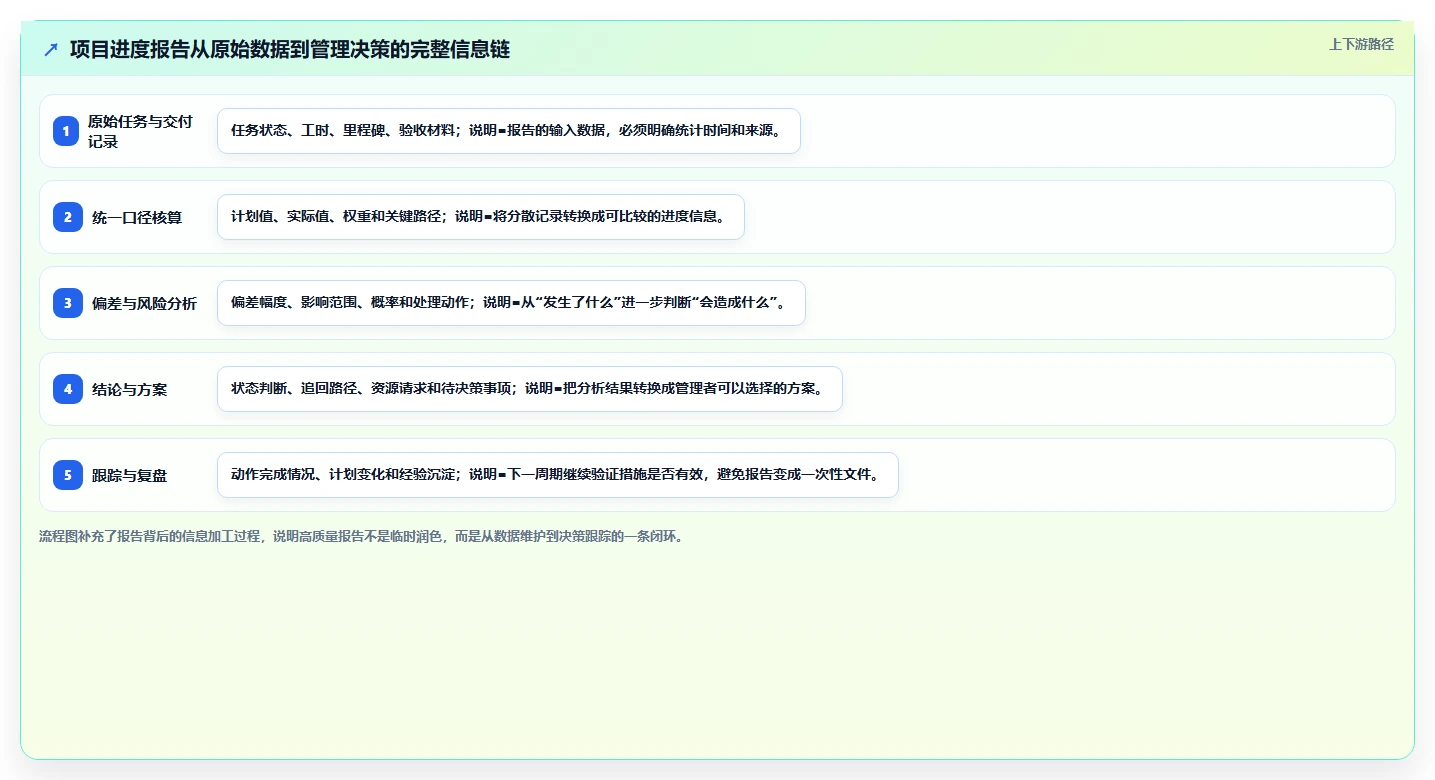This screenshot has width=1435, height=780.
Task: Select the 跟踪与复盘 step label
Action: click(129, 475)
